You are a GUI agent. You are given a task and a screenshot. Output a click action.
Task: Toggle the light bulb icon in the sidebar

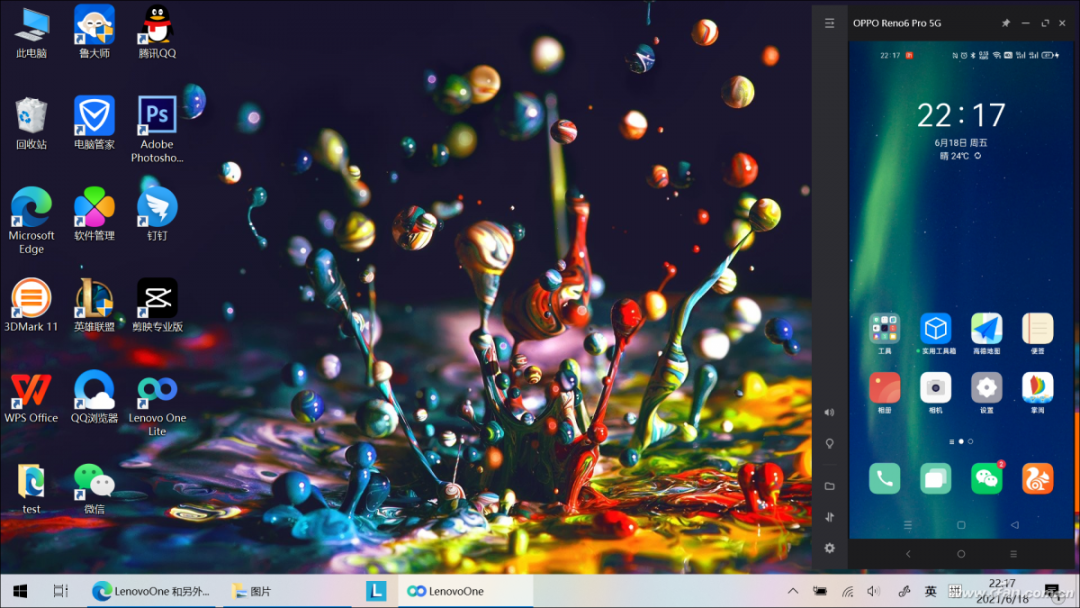(x=829, y=444)
